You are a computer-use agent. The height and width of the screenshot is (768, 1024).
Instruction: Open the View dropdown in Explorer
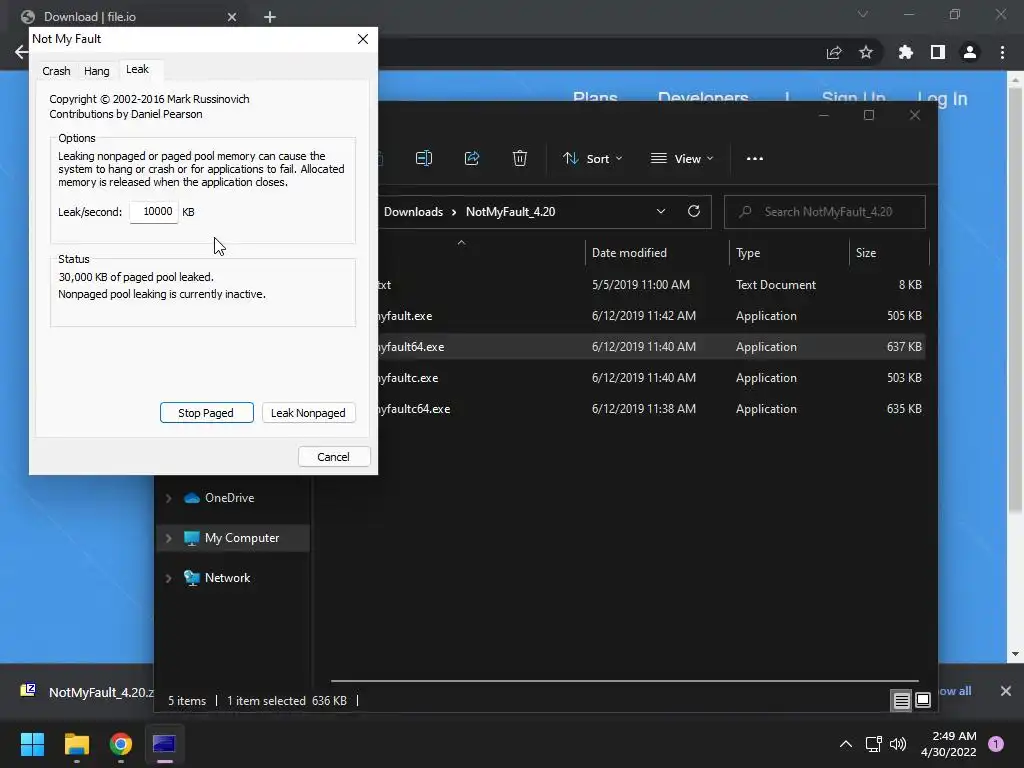point(682,159)
